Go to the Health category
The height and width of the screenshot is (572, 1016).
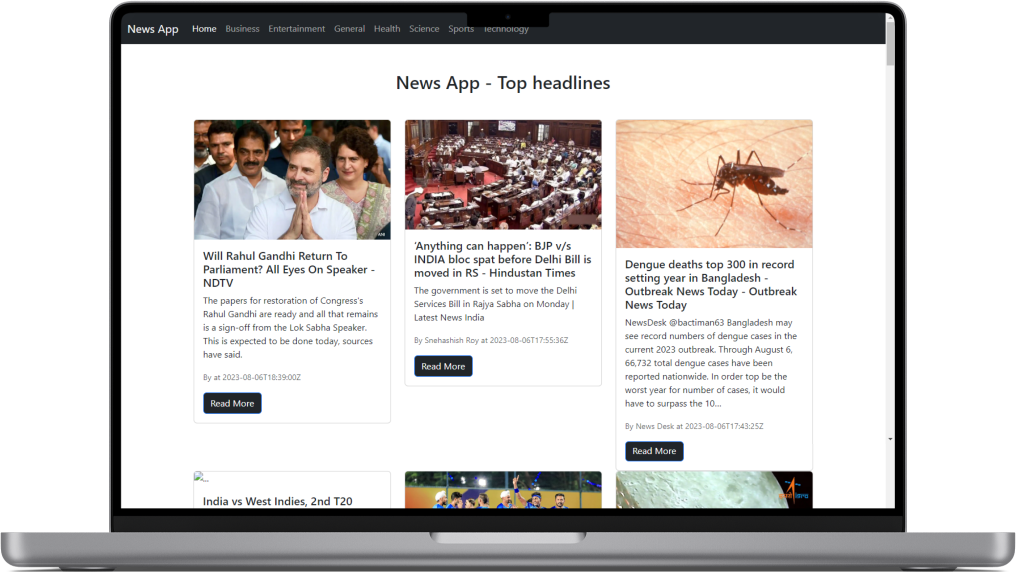(387, 29)
